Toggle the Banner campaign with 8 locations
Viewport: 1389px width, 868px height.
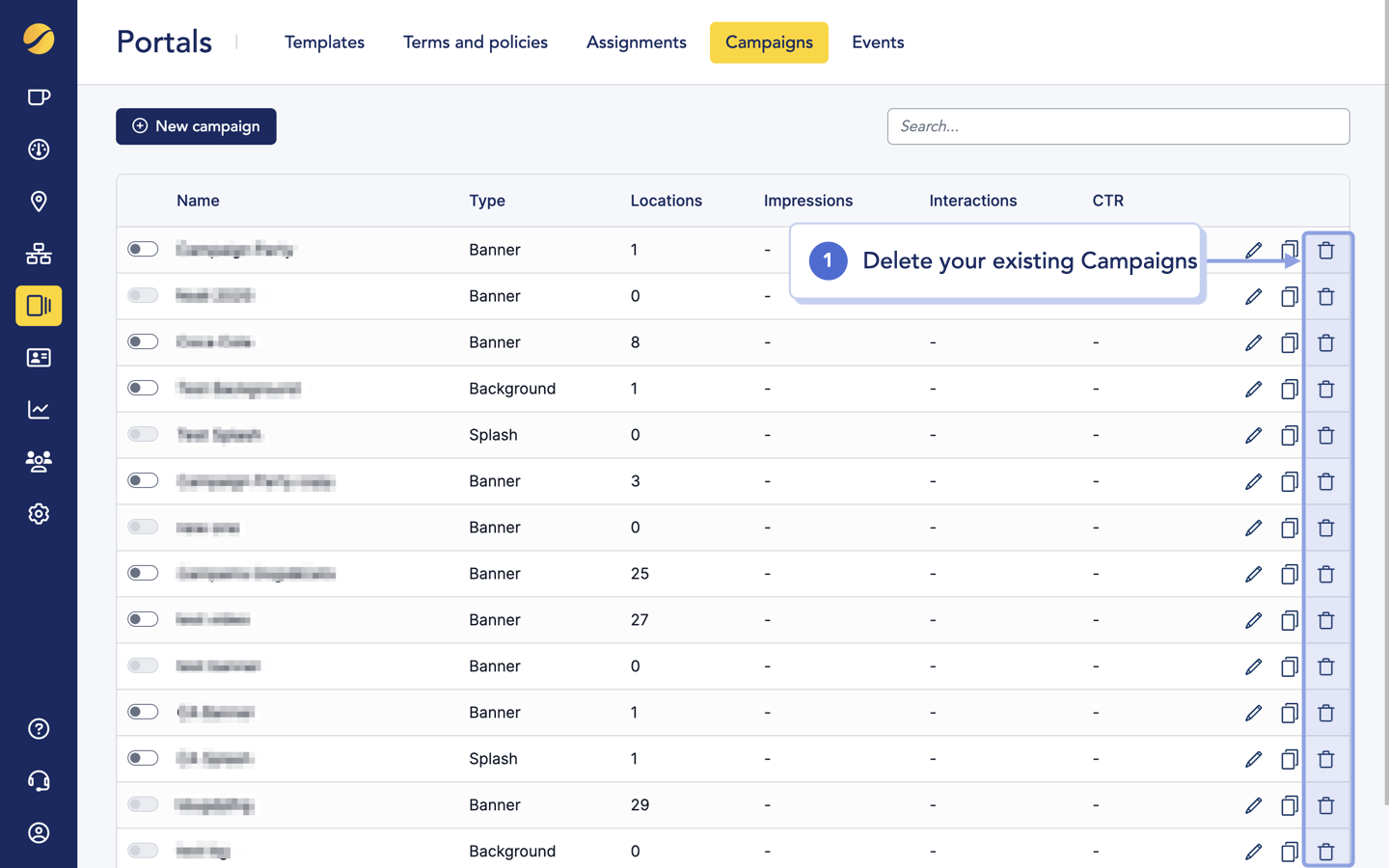[x=143, y=342]
